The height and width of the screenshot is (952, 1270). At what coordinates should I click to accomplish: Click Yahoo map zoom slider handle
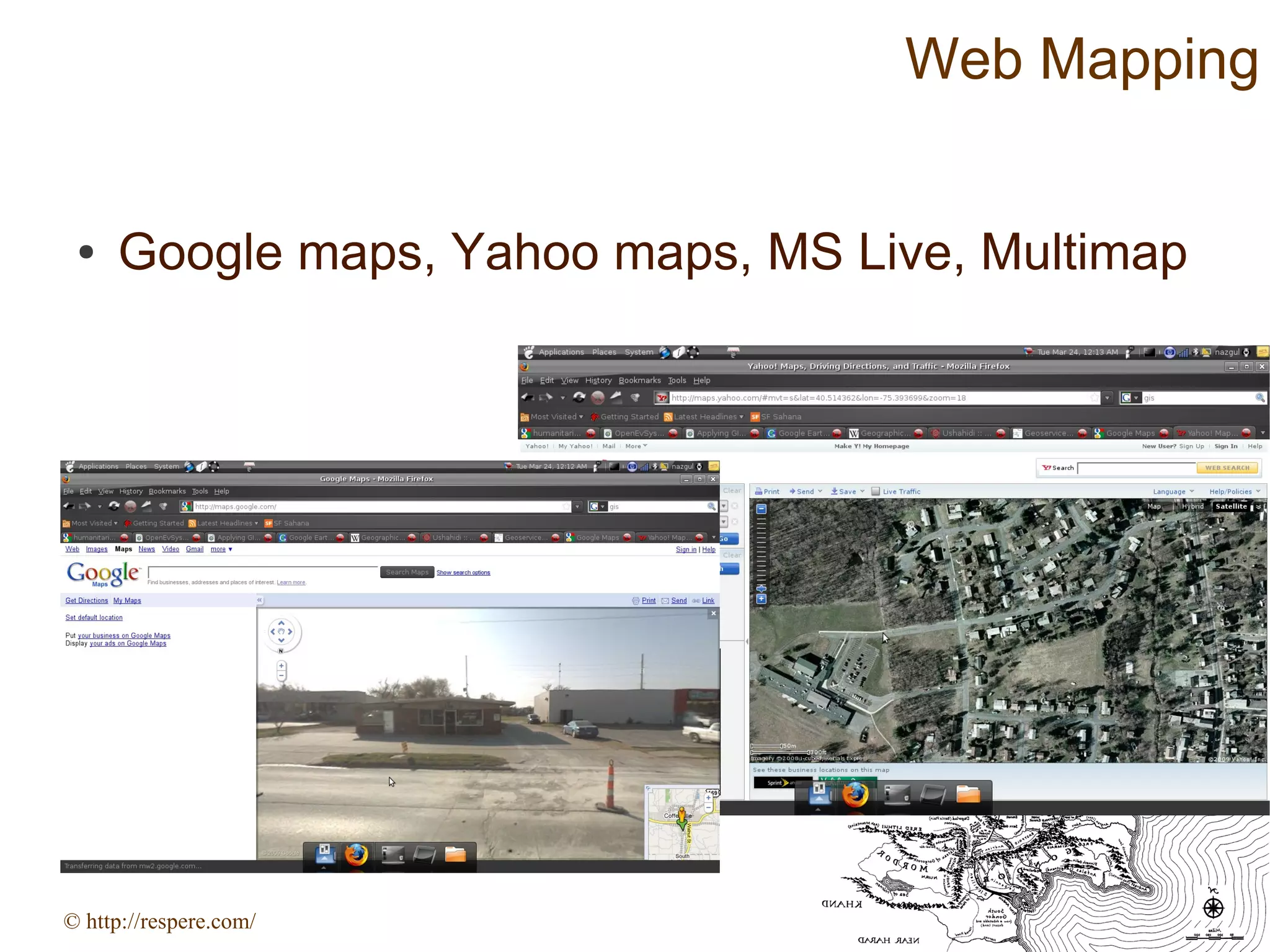762,588
